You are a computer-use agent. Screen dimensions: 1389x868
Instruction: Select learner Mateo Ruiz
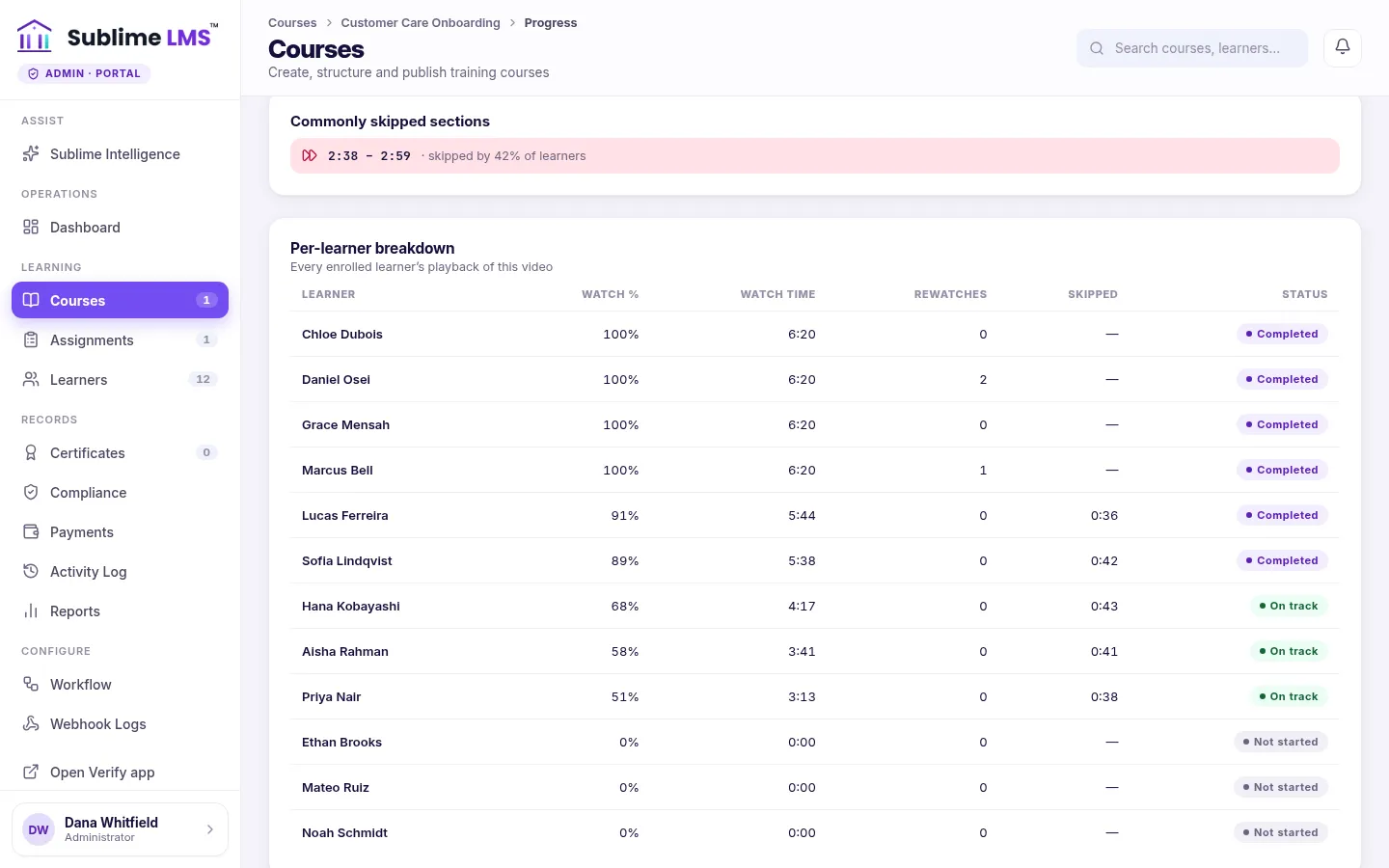pyautogui.click(x=336, y=788)
